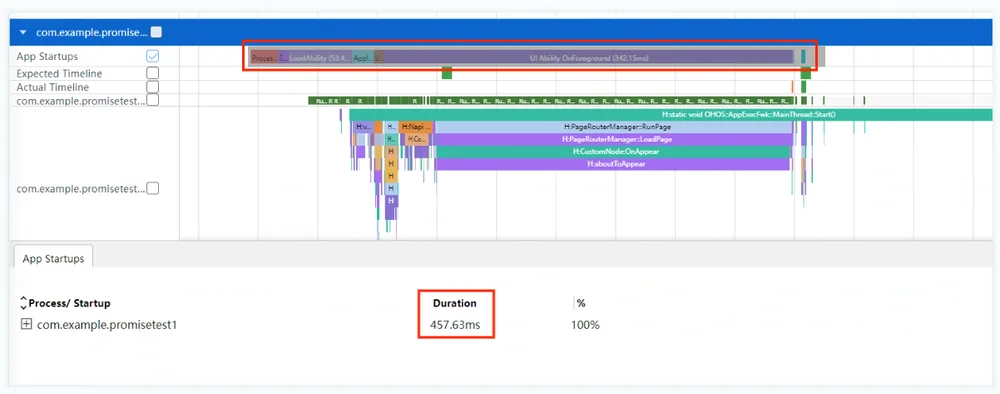Select the MainThread::Start() trace slice
Screen dimensions: 1000x394
(x=671, y=115)
